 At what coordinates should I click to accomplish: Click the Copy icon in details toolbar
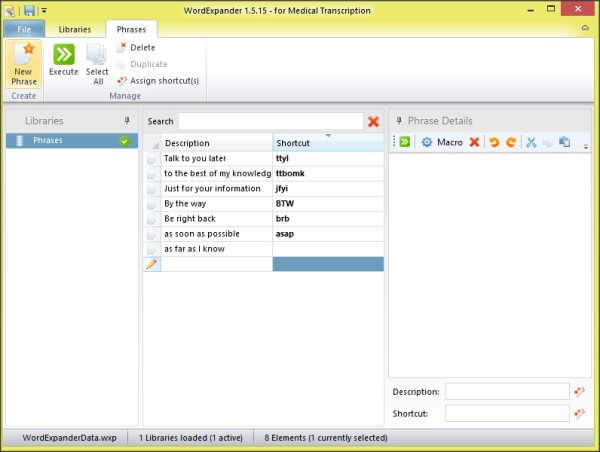tap(548, 142)
